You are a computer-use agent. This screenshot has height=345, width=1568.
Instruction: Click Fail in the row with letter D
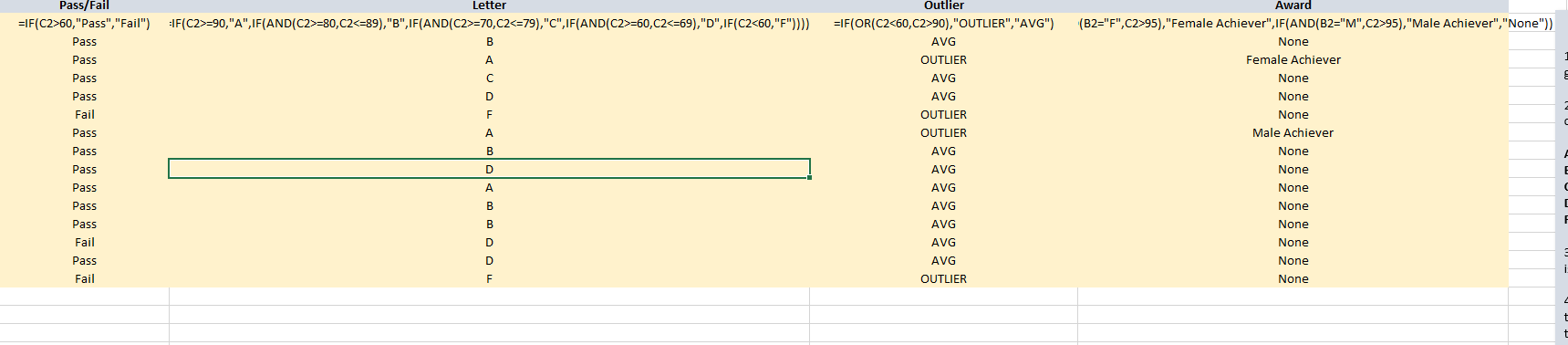point(84,242)
